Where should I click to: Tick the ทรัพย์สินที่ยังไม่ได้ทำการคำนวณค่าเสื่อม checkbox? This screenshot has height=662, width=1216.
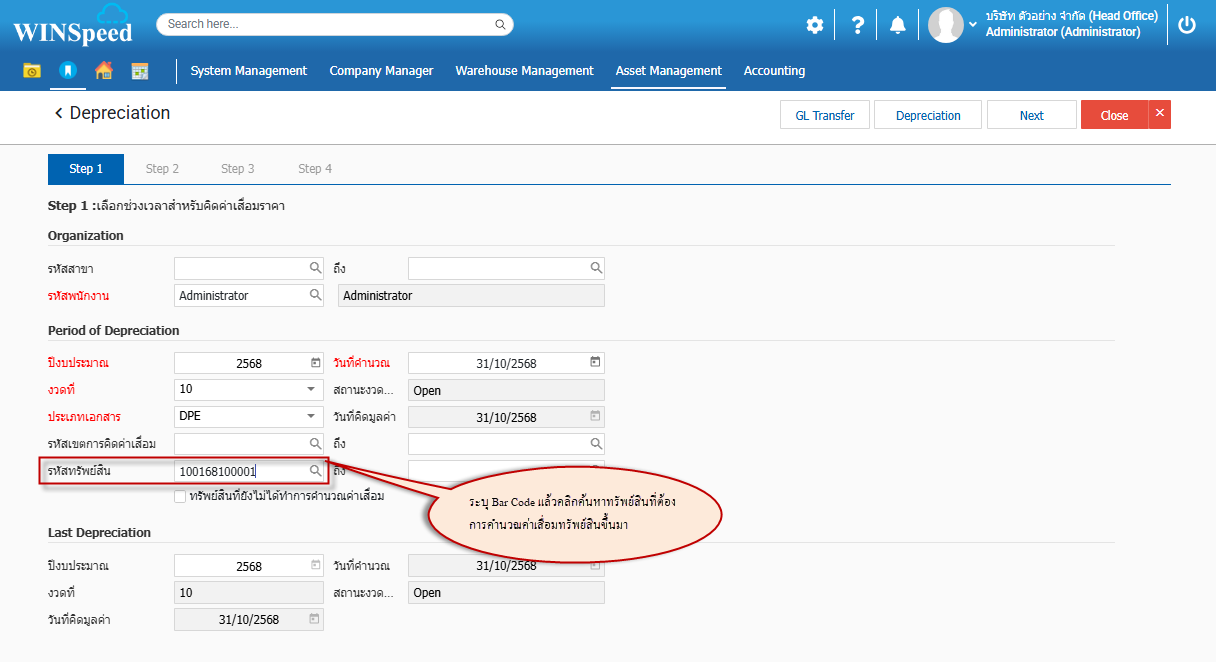click(180, 496)
